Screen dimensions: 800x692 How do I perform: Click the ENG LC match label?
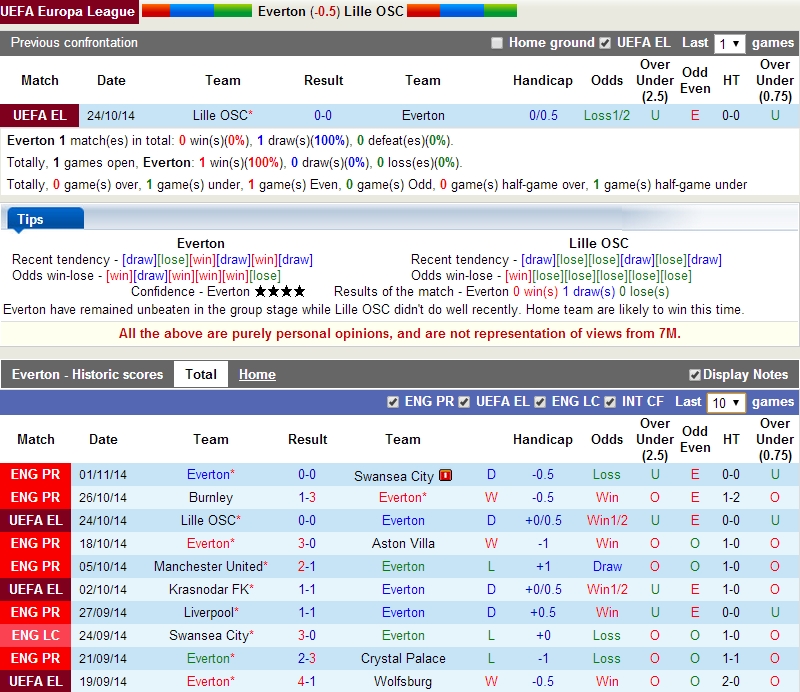35,635
